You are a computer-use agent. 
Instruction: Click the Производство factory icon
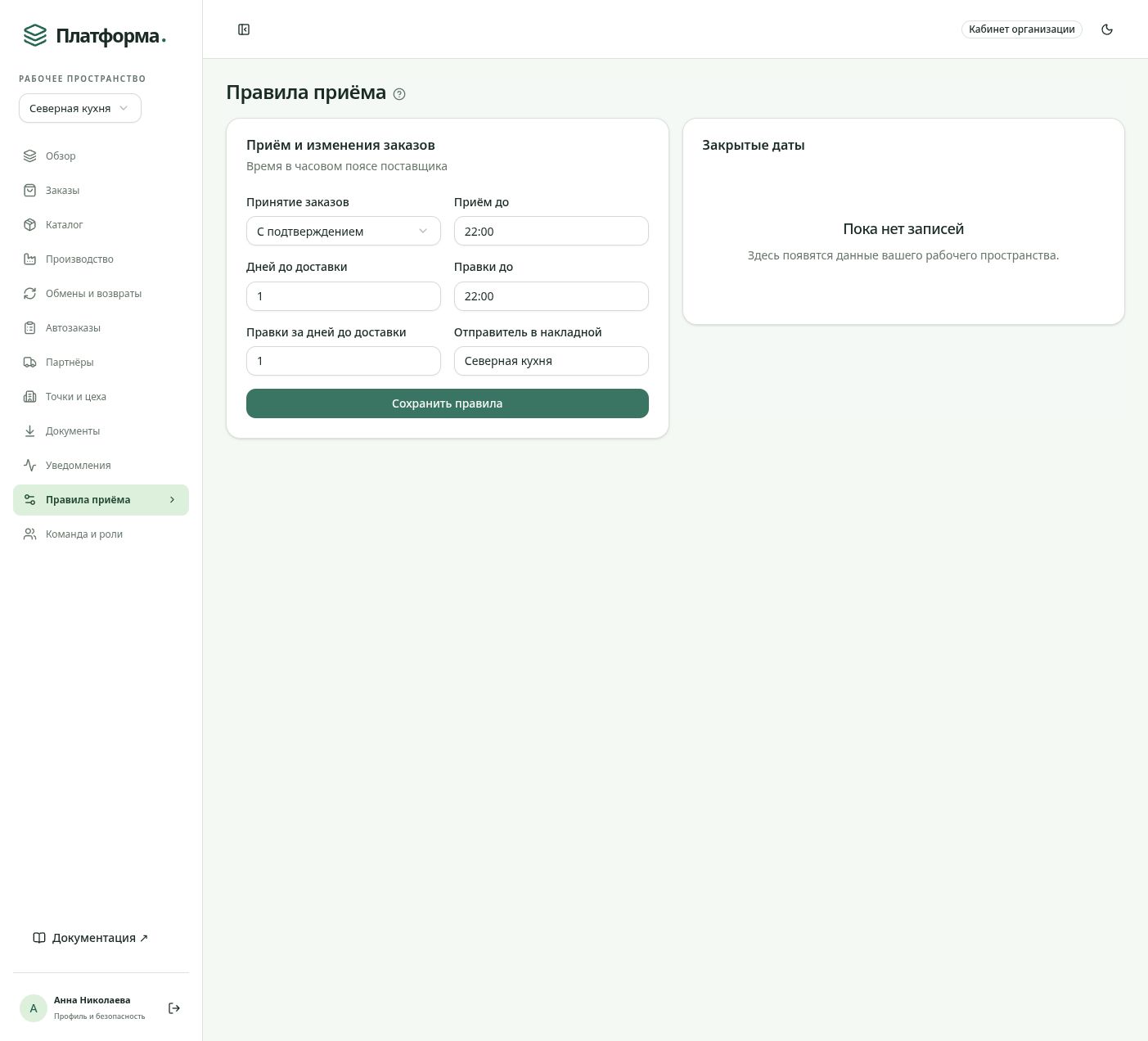(30, 259)
